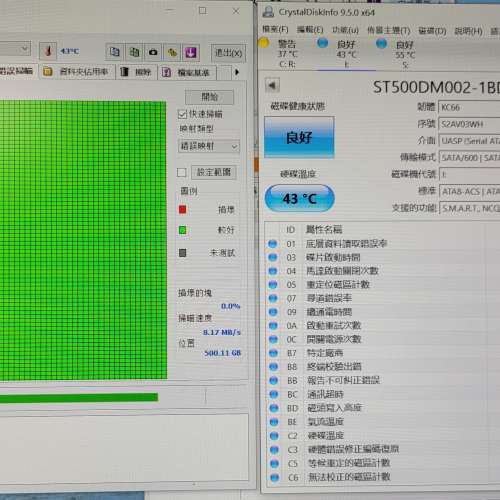Click the 8.17 MB/s scan speed value
500x500 pixels.
(222, 332)
